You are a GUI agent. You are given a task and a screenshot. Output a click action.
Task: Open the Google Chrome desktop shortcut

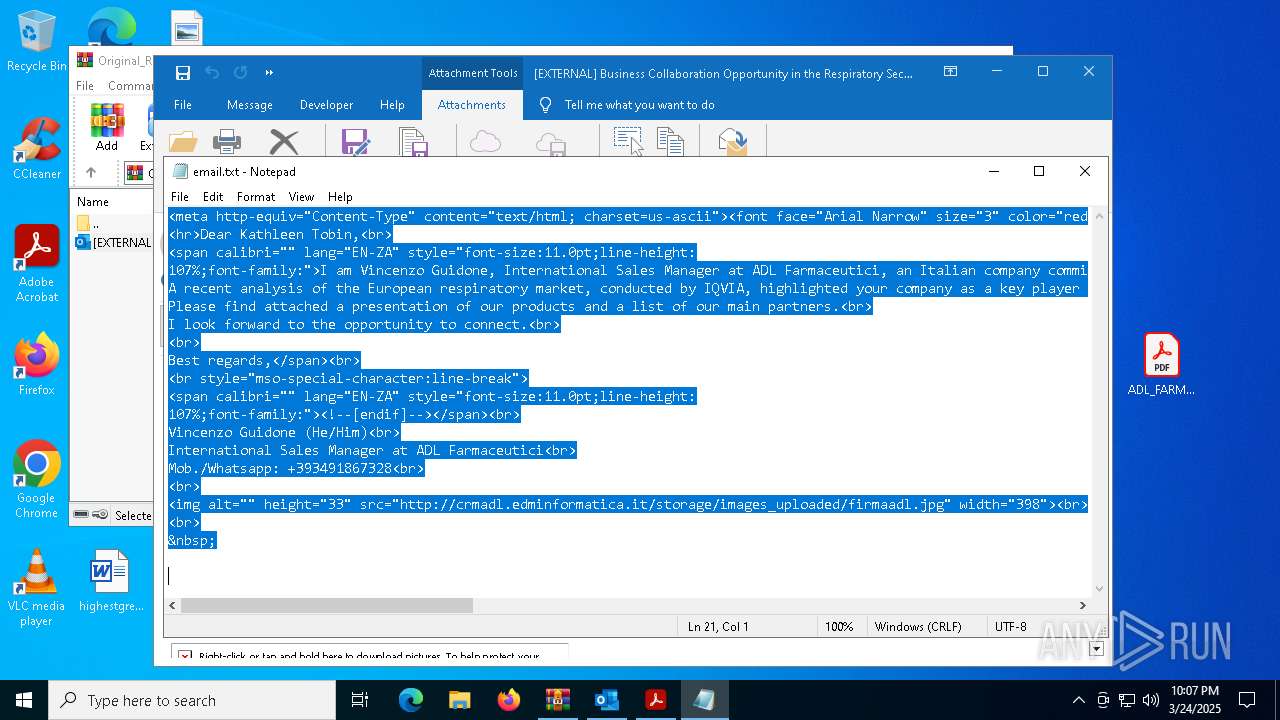click(x=37, y=480)
